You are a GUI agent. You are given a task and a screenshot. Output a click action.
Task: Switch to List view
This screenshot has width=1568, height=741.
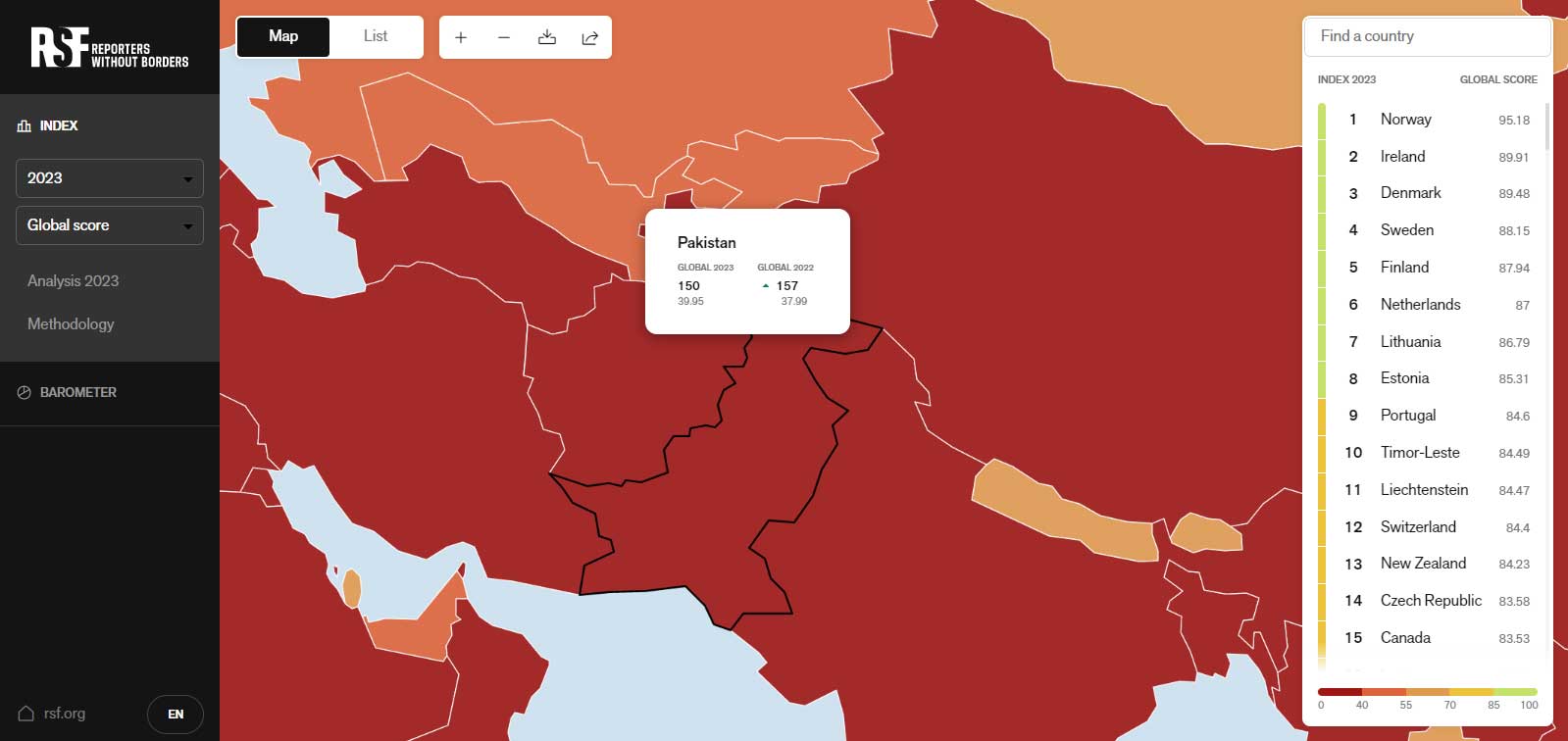click(376, 36)
